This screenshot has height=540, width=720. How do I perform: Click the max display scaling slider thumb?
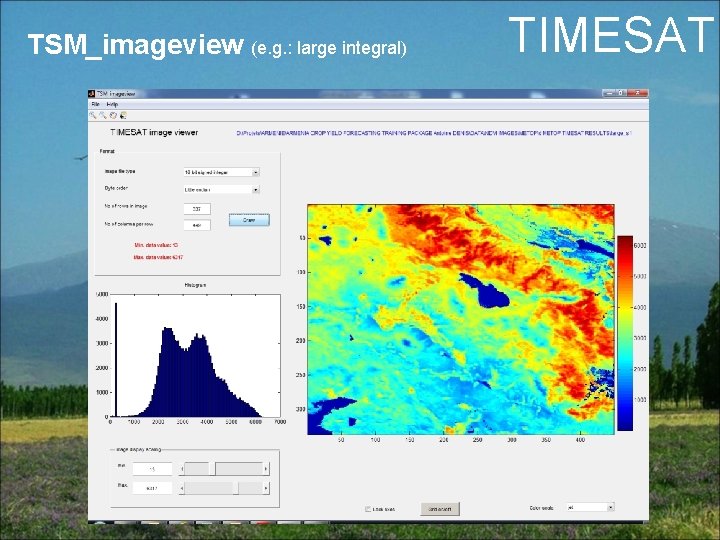click(x=236, y=488)
